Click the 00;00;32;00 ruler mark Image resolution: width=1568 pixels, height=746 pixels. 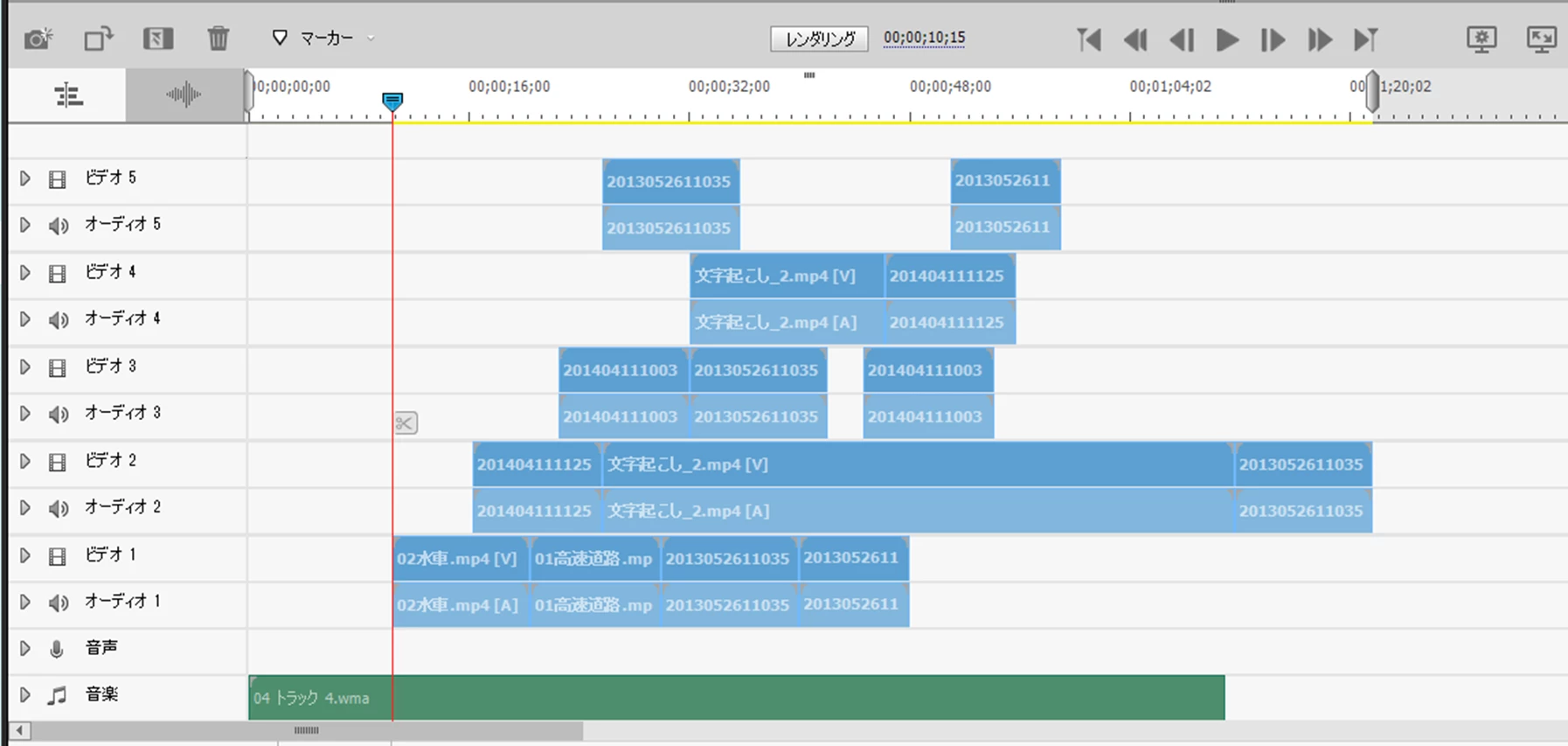tap(728, 87)
